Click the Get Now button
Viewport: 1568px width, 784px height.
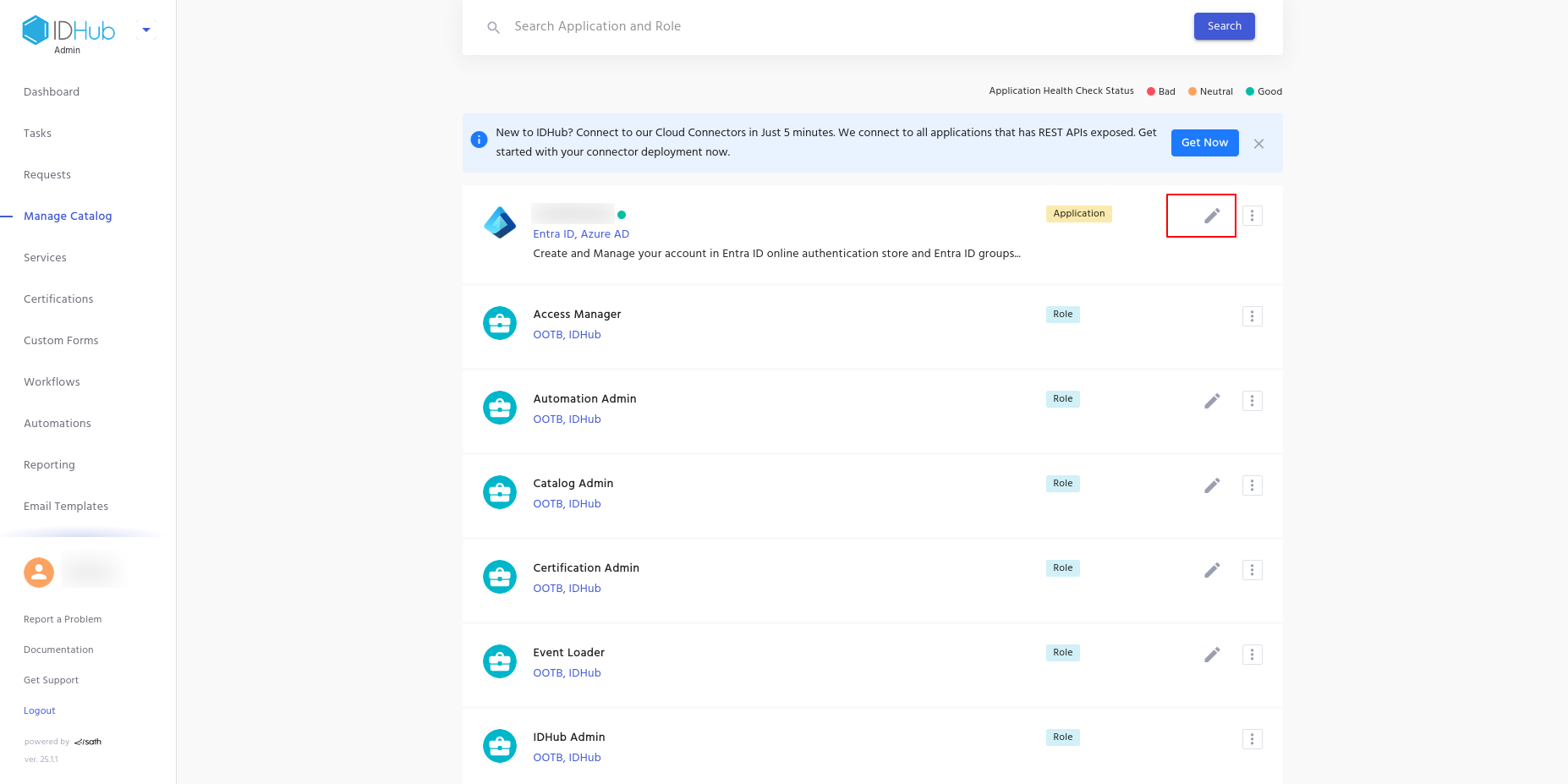(1204, 143)
